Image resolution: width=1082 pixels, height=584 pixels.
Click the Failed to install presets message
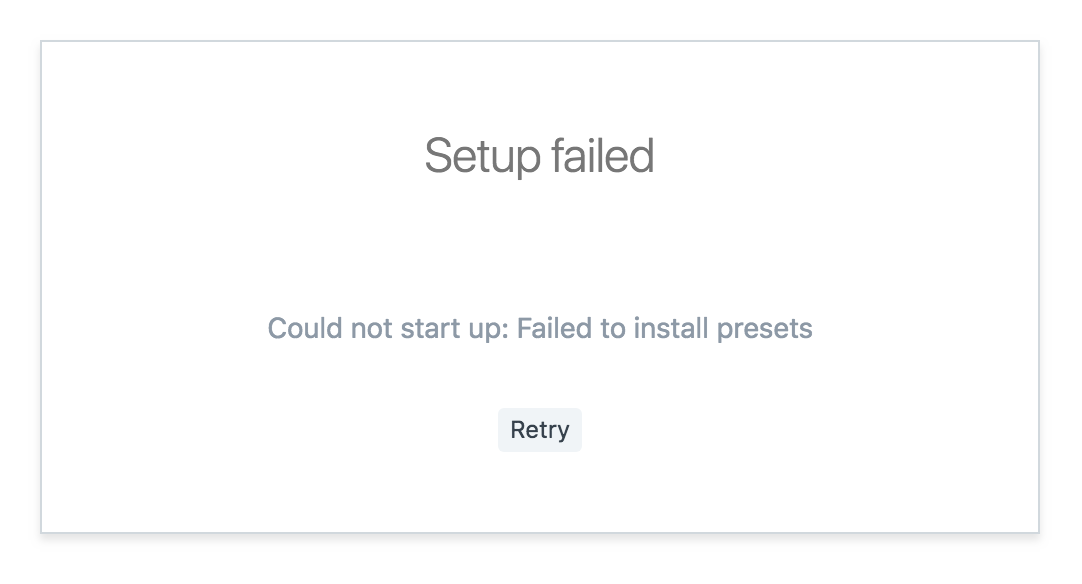pyautogui.click(x=665, y=328)
